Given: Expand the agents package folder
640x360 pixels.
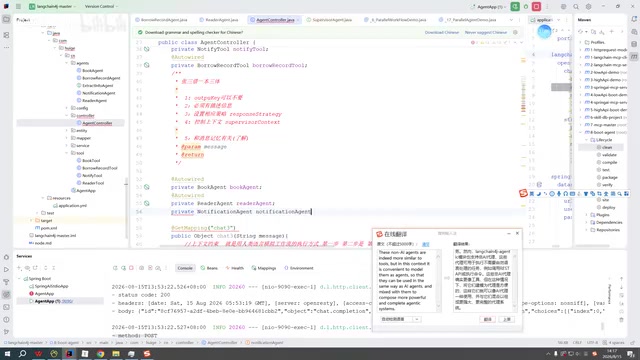Looking at the screenshot, I should point(67,63).
